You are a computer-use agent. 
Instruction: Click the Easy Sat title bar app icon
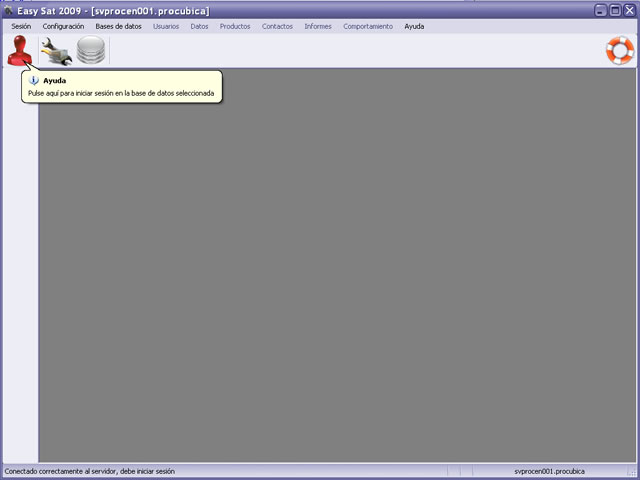point(8,11)
